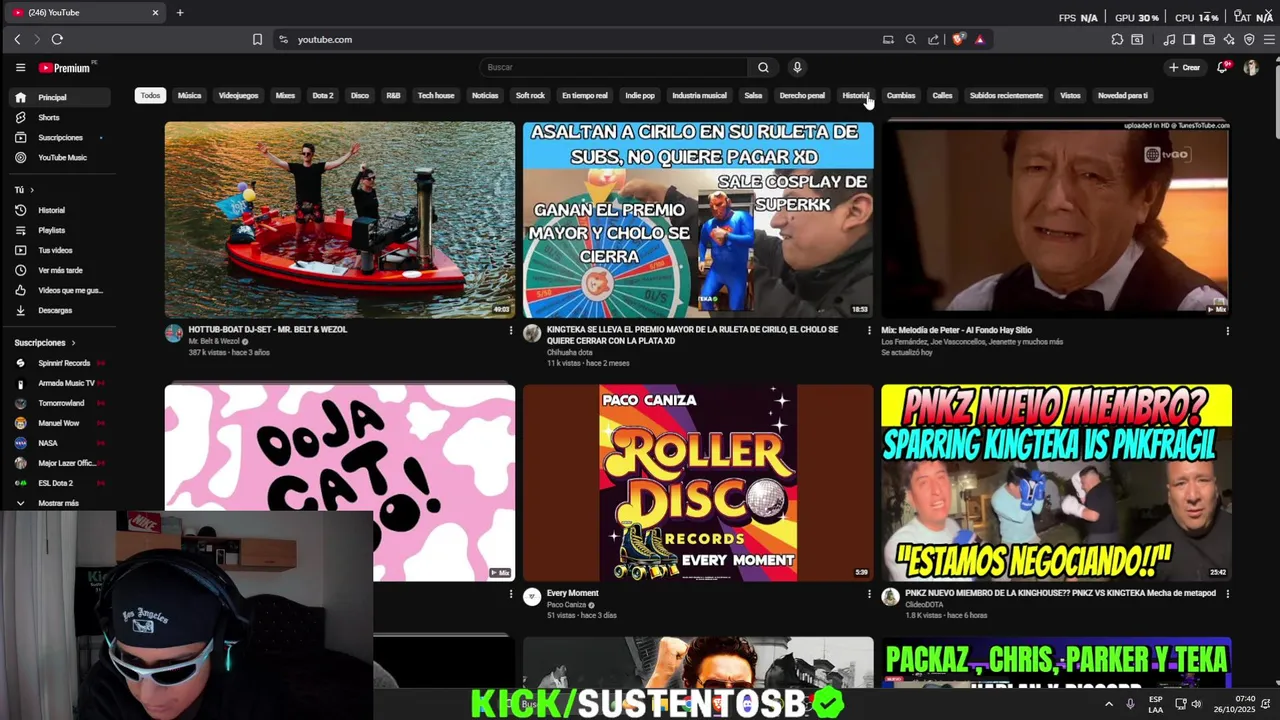1280x720 pixels.
Task: Click the zoom magnifier in address bar
Action: (x=910, y=39)
